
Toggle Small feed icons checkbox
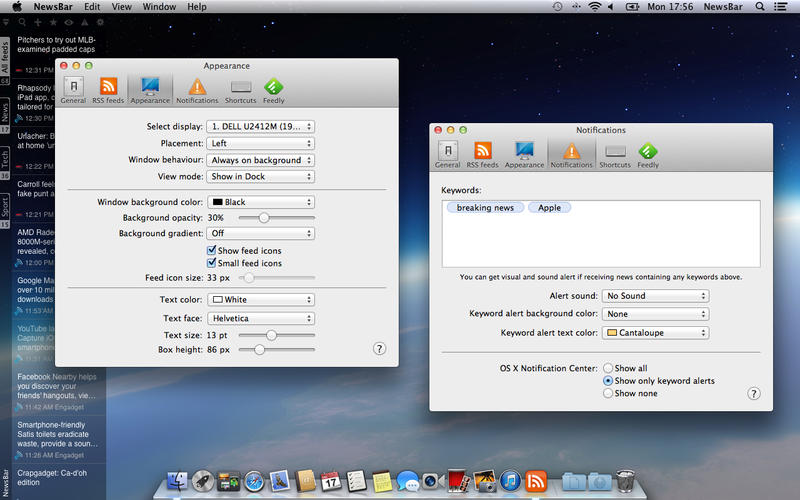[x=211, y=263]
